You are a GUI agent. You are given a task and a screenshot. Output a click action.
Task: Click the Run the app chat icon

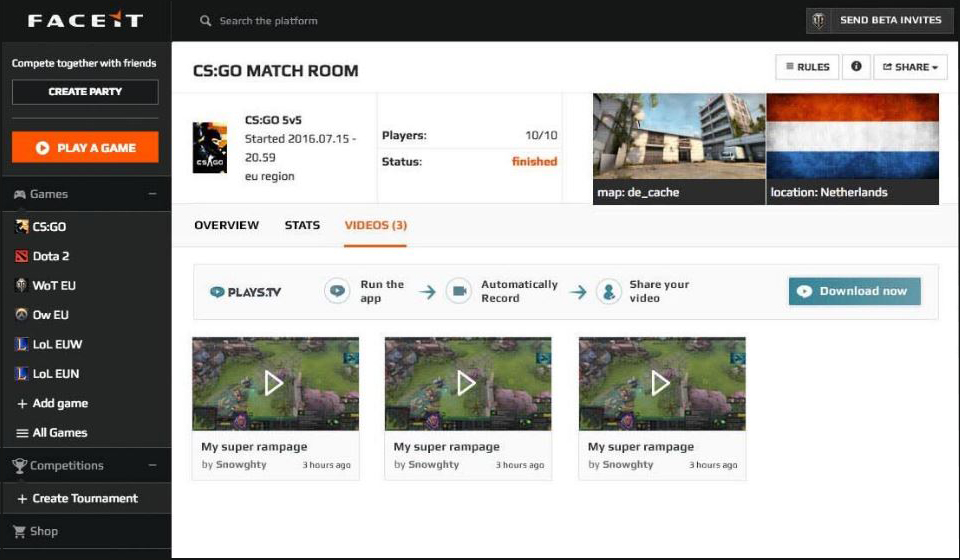tap(337, 291)
